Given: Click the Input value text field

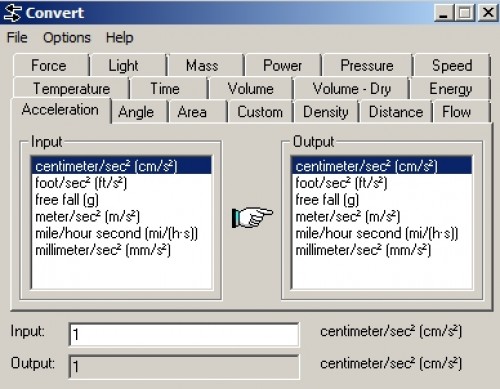Looking at the screenshot, I should click(184, 334).
